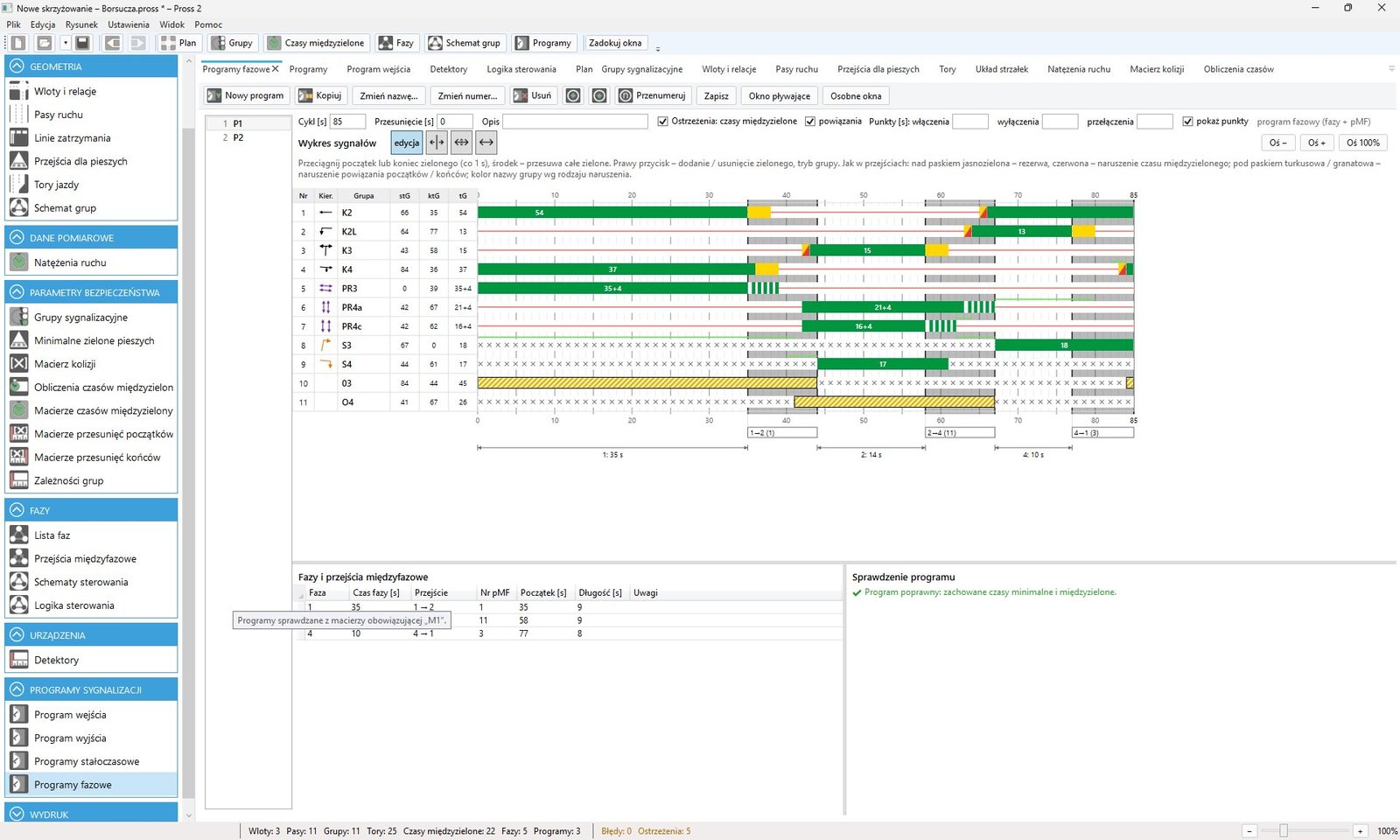Click the Okno pływające button

[x=780, y=95]
